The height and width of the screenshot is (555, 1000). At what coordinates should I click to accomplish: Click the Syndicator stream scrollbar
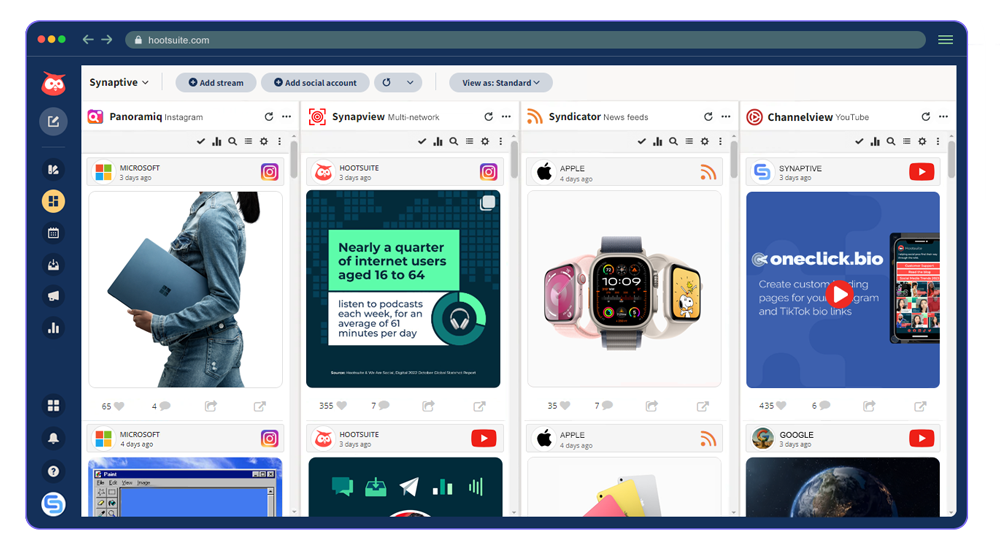pyautogui.click(x=734, y=159)
